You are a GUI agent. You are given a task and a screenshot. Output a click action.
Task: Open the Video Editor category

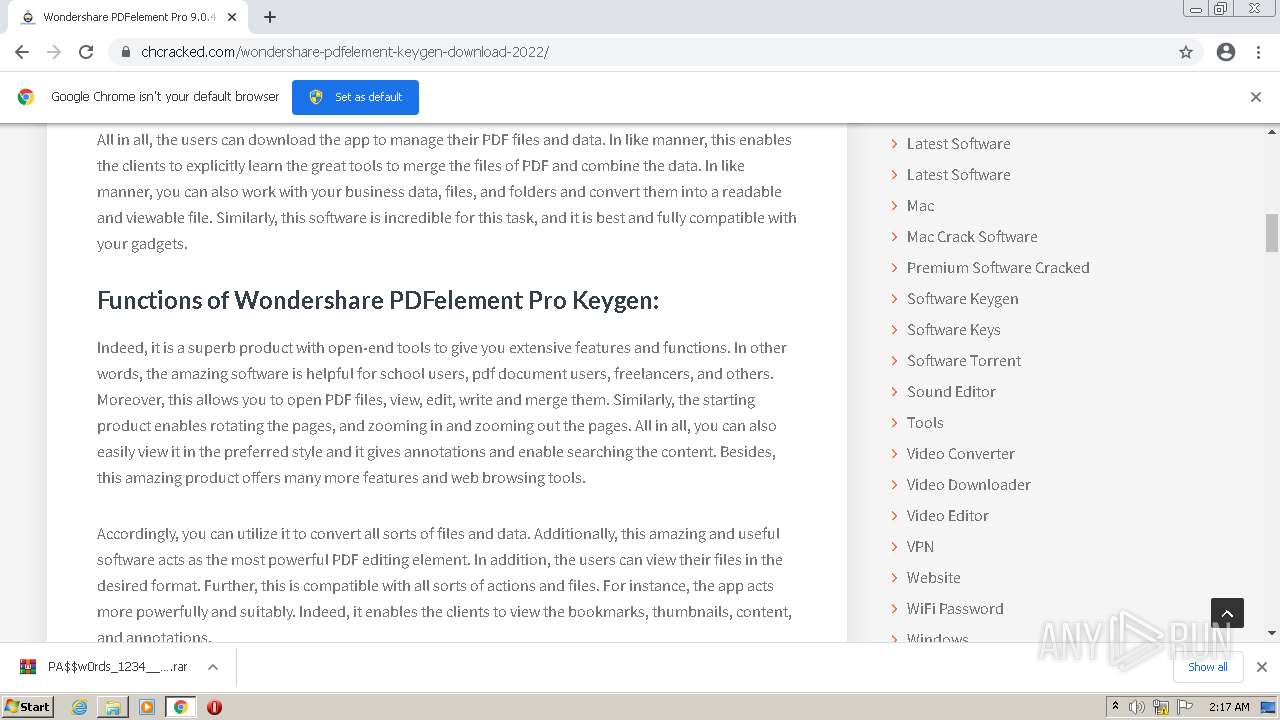pyautogui.click(x=947, y=516)
